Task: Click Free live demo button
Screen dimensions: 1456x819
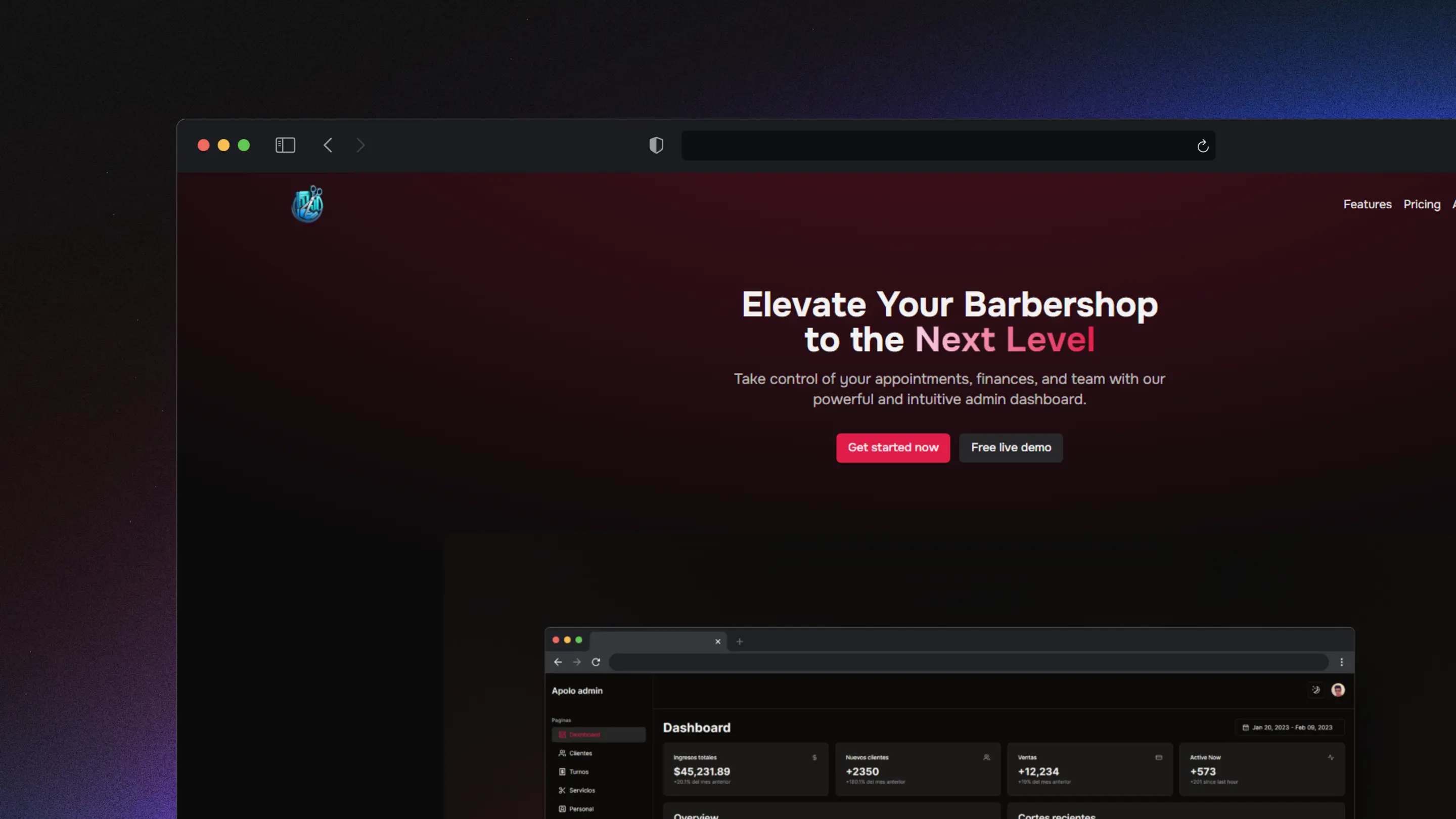Action: [x=1011, y=447]
